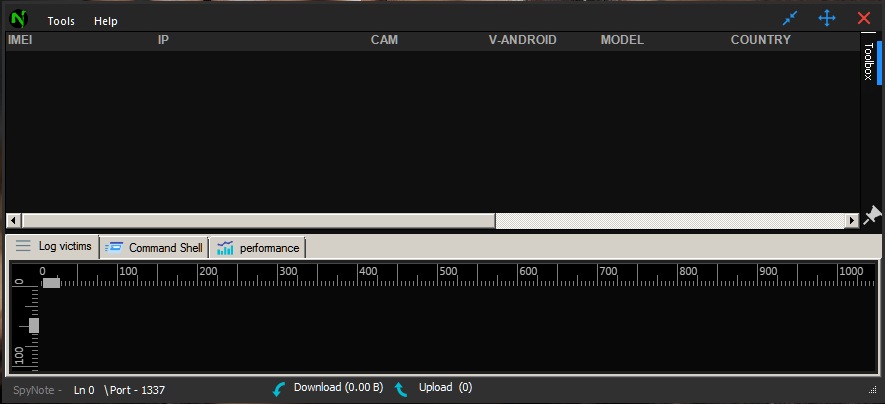Click the vertical ruler slider handle
This screenshot has height=404, width=885.
(34, 326)
